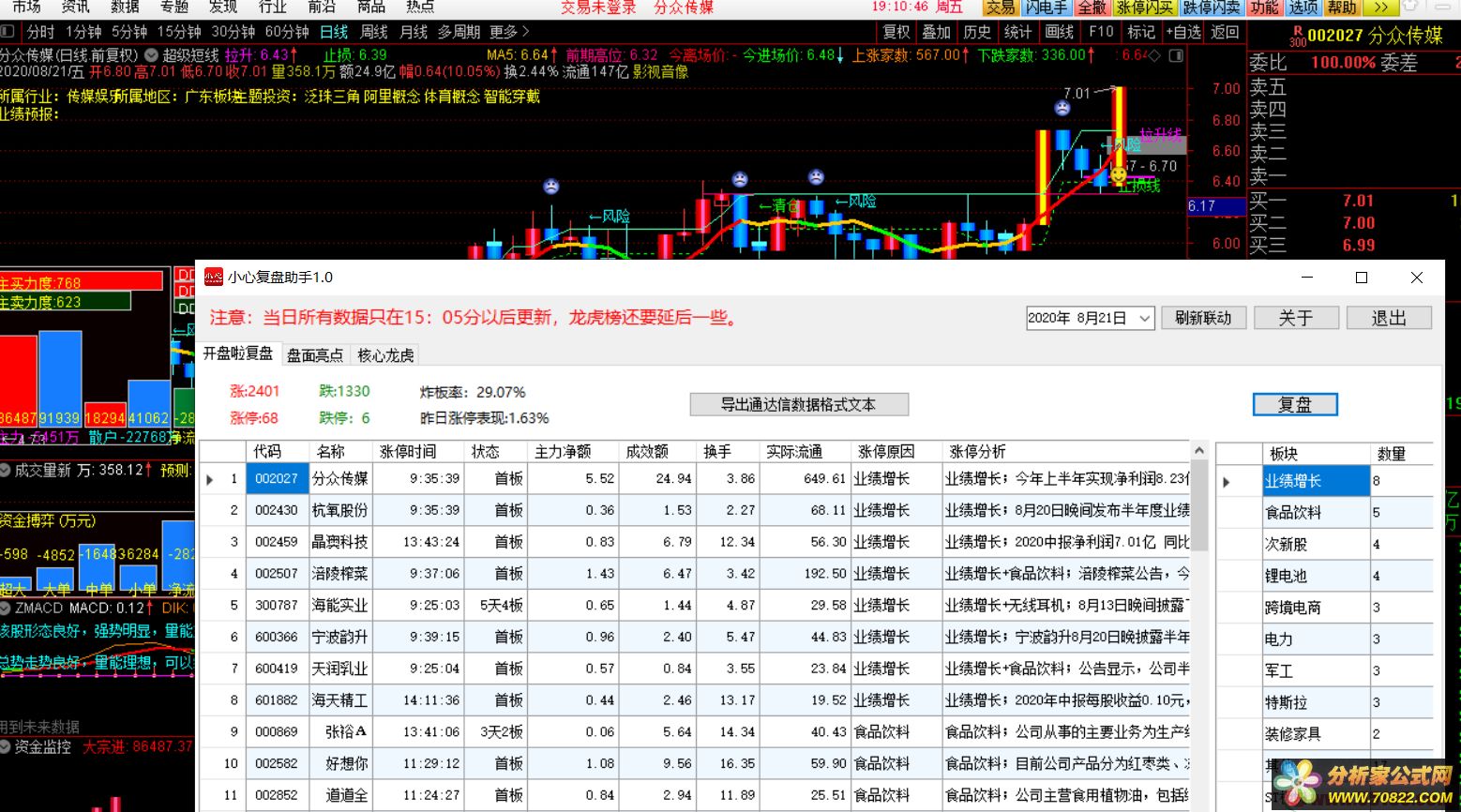Toggle the right panel layout icon

point(1176,55)
